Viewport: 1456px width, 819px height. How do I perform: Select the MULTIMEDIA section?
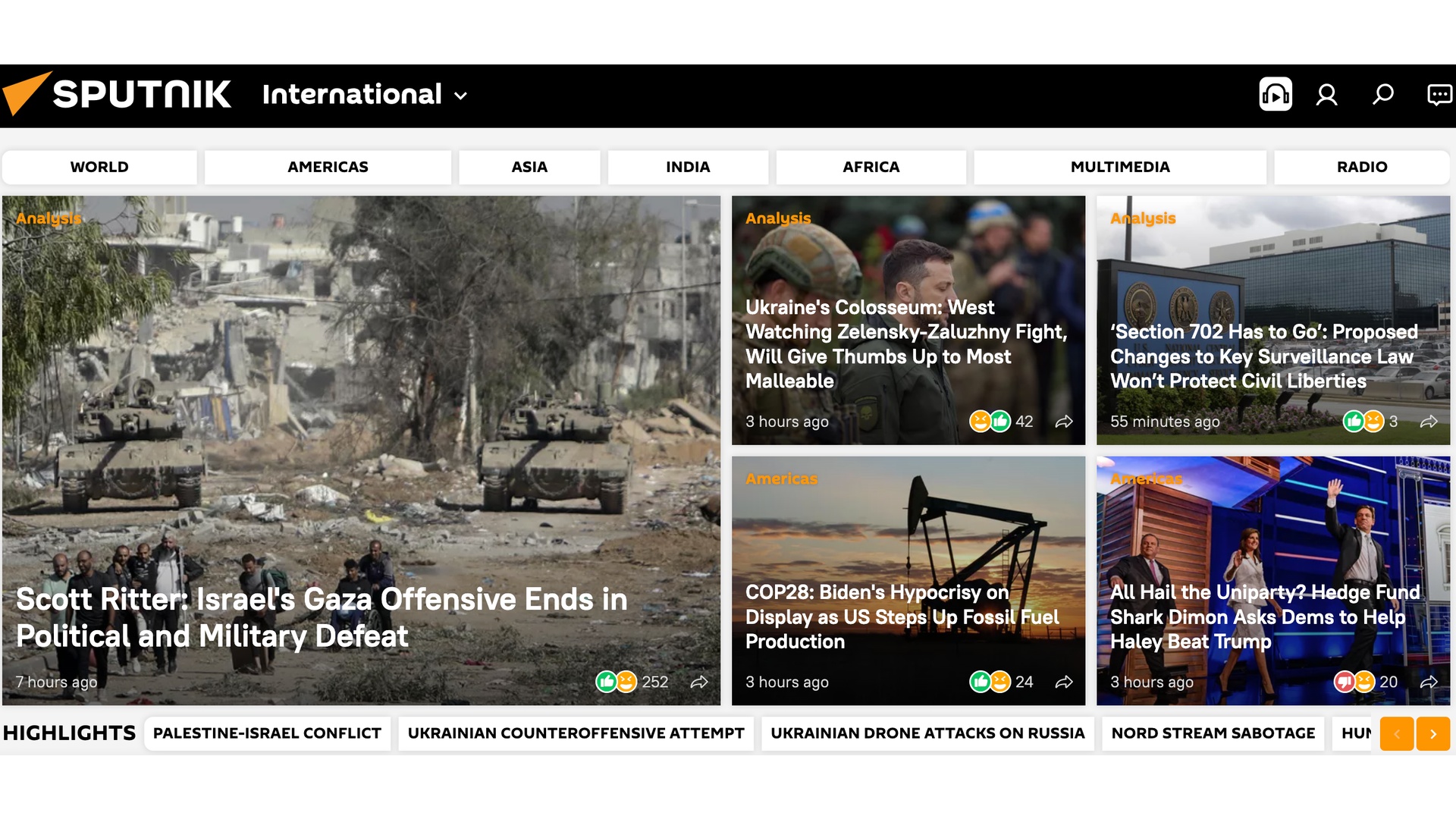(x=1120, y=167)
